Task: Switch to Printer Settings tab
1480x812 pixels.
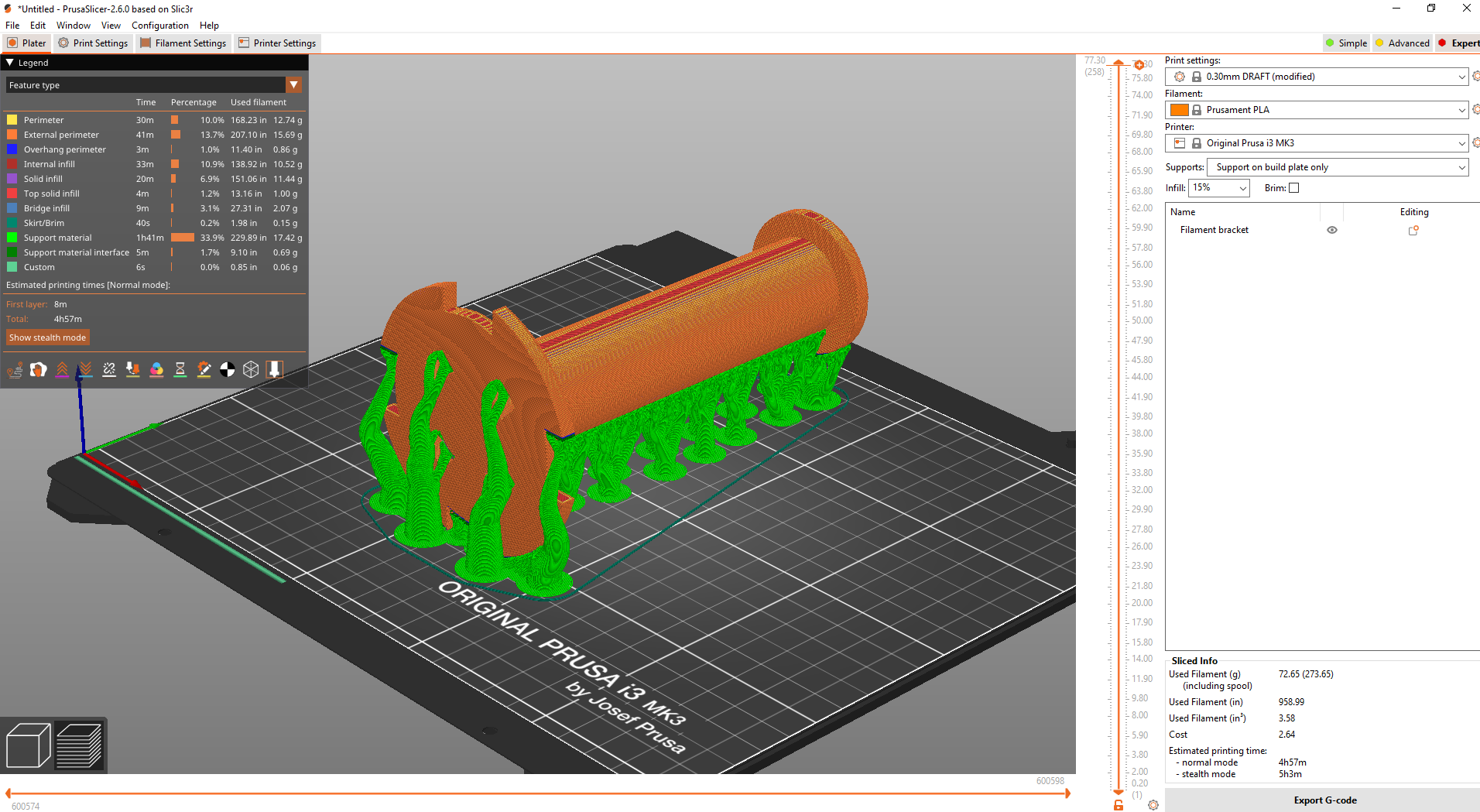Action: pos(277,43)
